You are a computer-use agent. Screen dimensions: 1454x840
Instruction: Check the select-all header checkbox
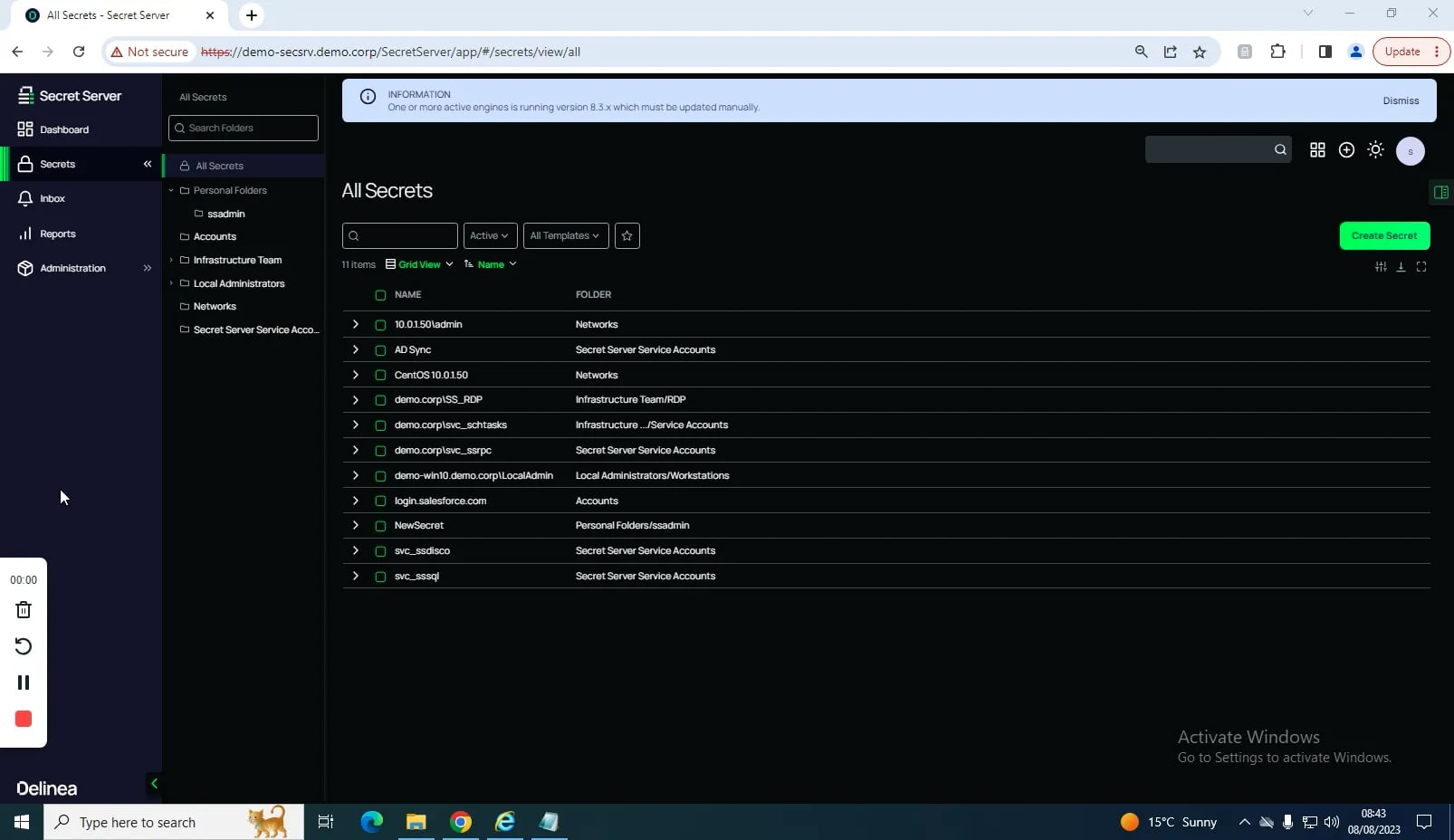pos(380,295)
